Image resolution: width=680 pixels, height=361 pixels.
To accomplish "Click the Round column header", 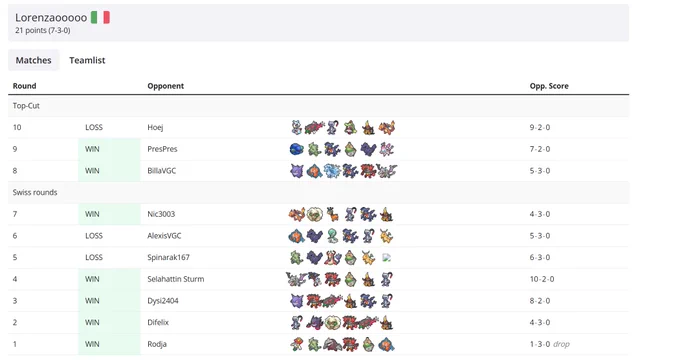I will click(x=24, y=86).
